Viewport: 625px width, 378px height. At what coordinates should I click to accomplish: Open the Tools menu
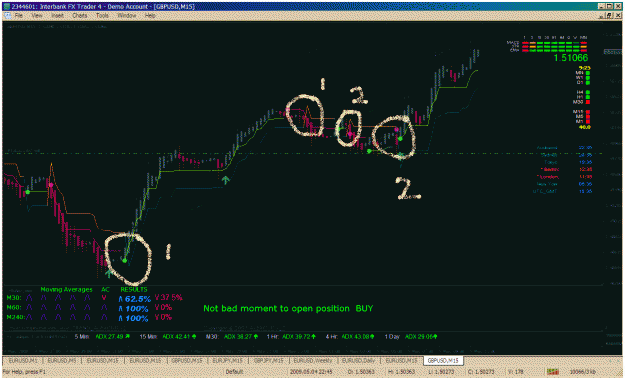(x=102, y=16)
